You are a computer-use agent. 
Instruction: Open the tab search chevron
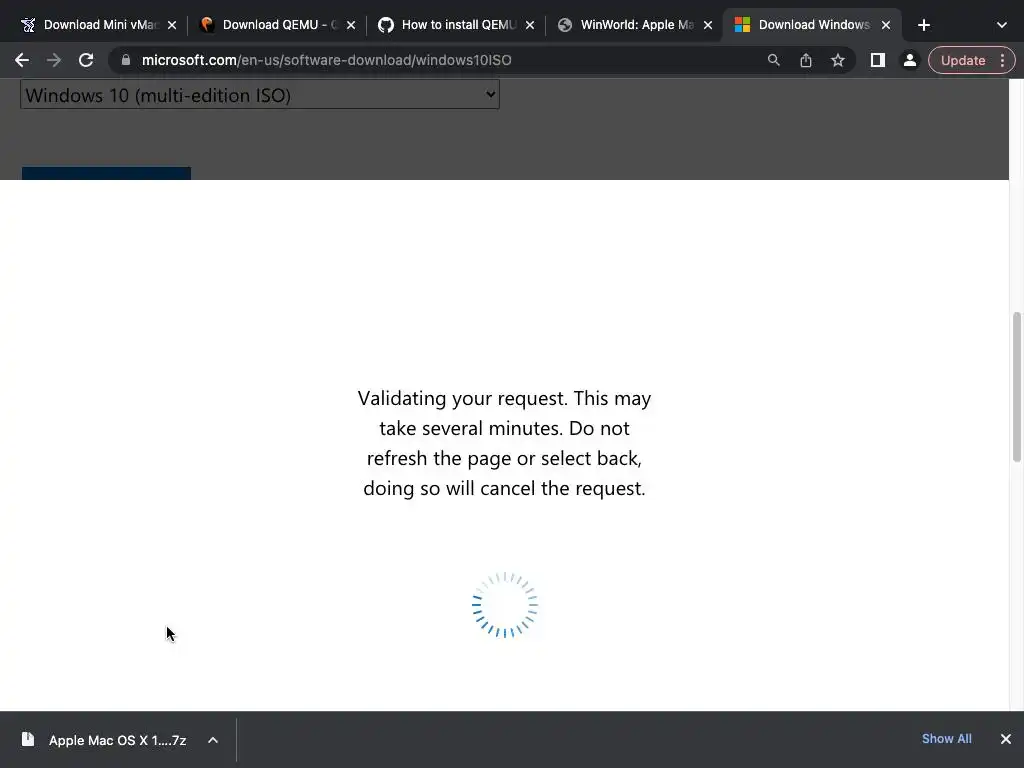(1002, 25)
